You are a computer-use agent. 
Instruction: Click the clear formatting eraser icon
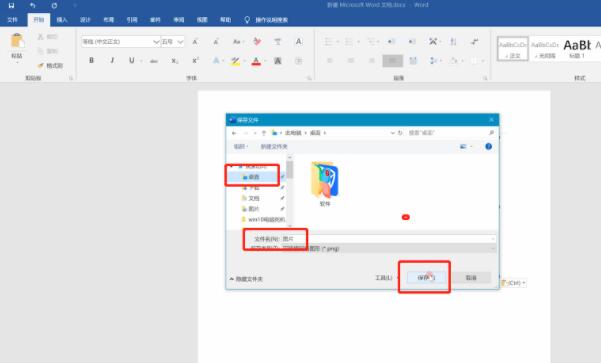pos(257,41)
